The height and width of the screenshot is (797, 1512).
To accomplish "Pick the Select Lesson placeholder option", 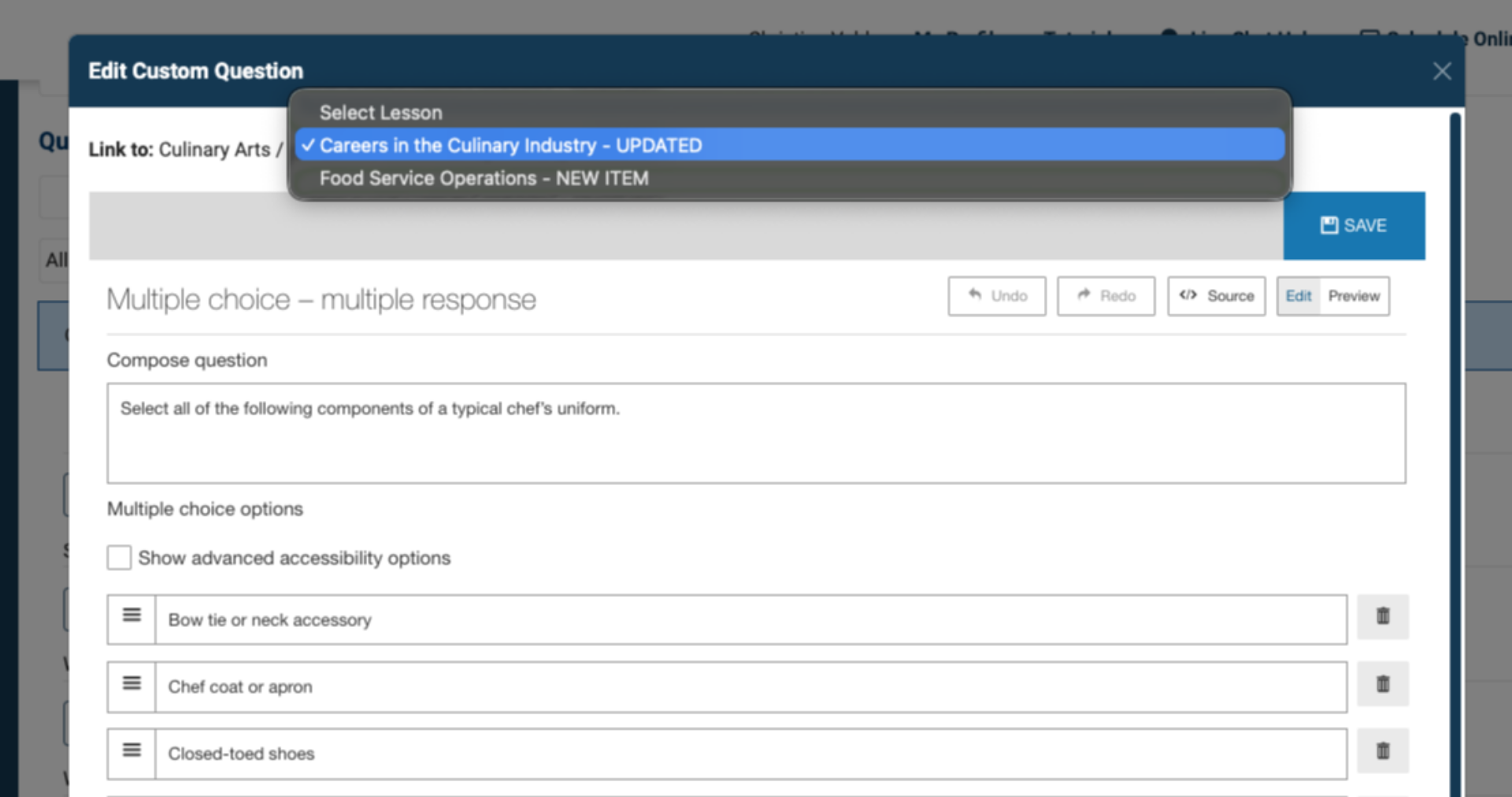I will point(380,113).
